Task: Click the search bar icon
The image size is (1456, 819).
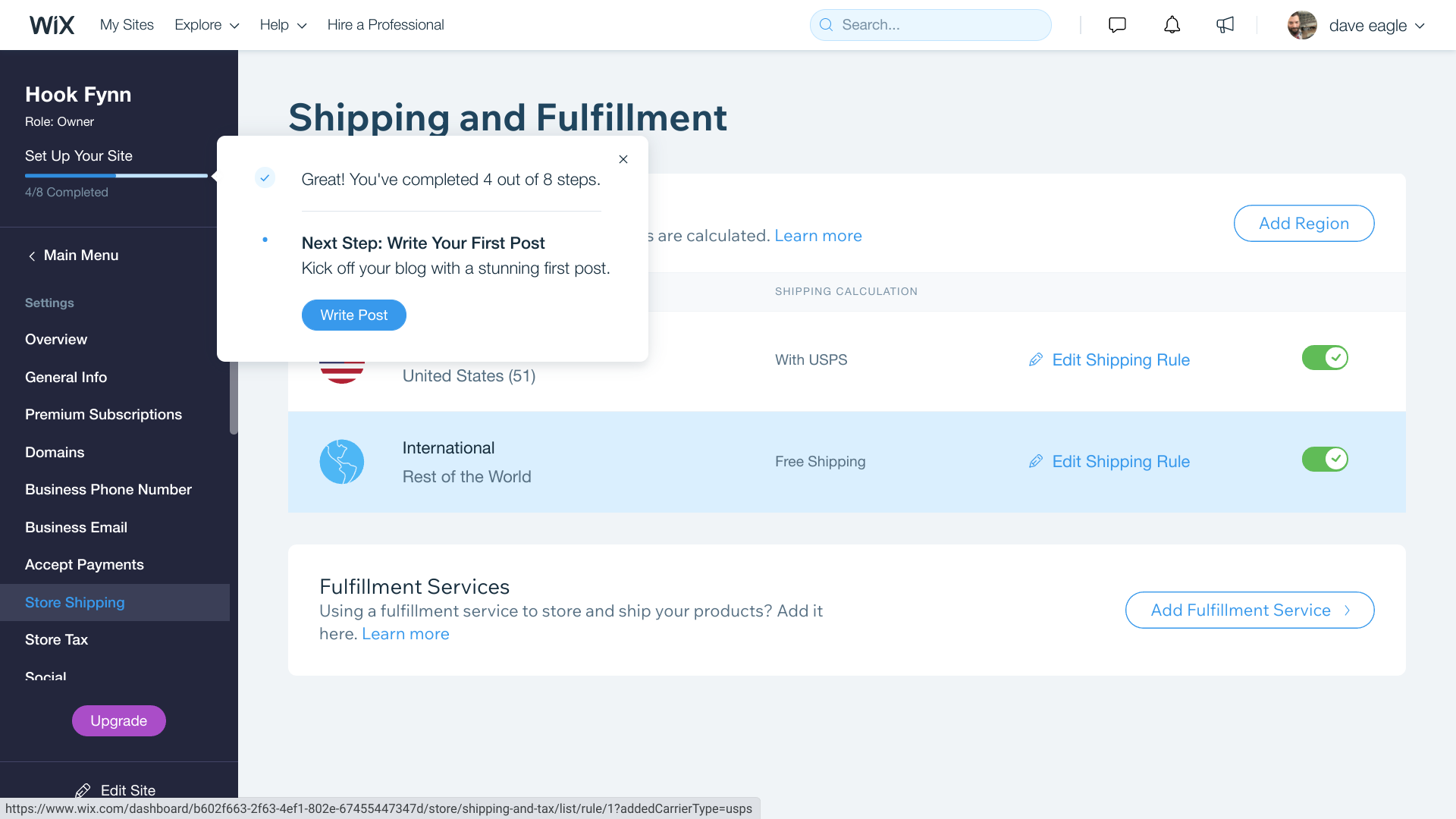Action: coord(826,25)
